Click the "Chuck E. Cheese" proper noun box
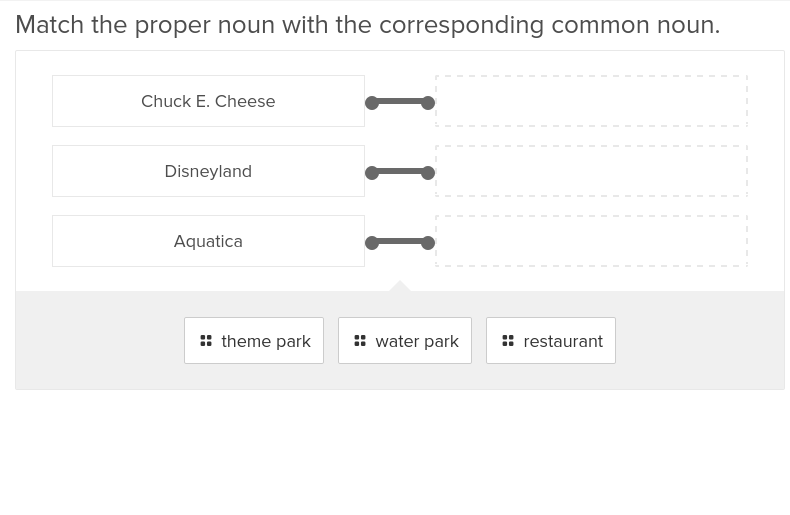 208,101
